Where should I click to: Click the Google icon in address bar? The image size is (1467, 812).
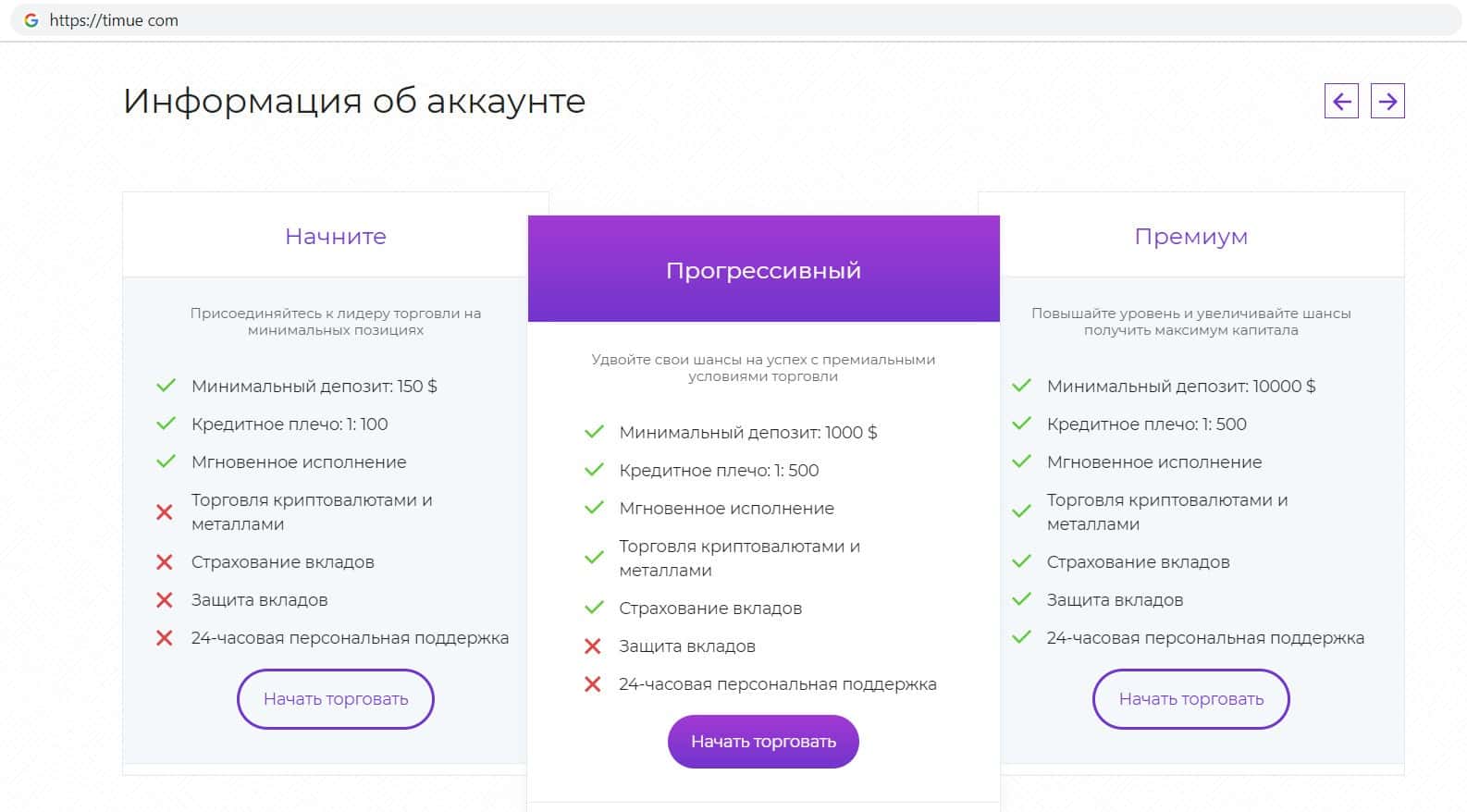[31, 20]
